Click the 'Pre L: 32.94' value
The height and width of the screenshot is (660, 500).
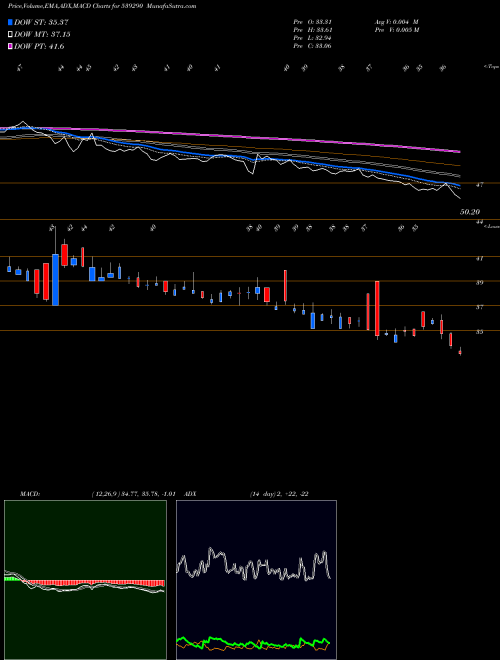[313, 38]
